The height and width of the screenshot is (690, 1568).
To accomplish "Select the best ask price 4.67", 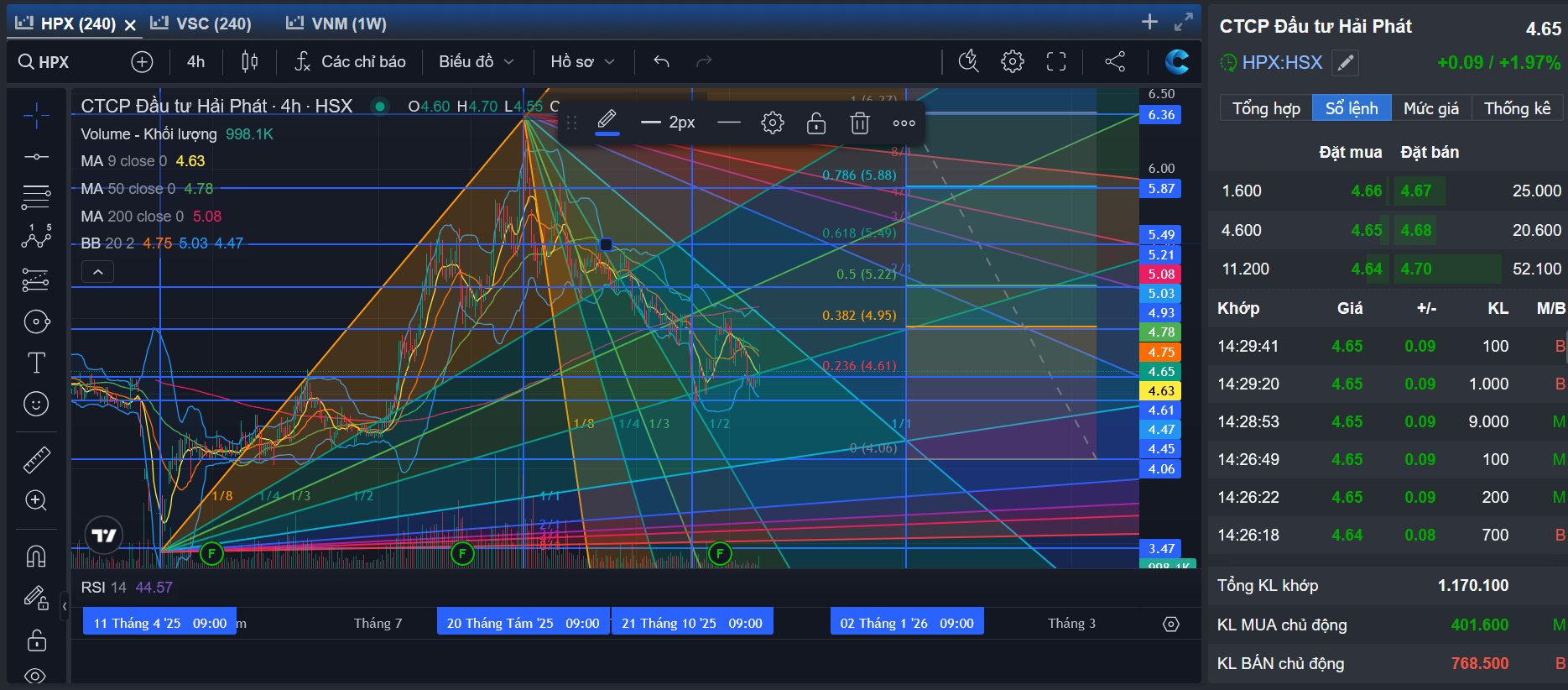I will coord(1416,191).
